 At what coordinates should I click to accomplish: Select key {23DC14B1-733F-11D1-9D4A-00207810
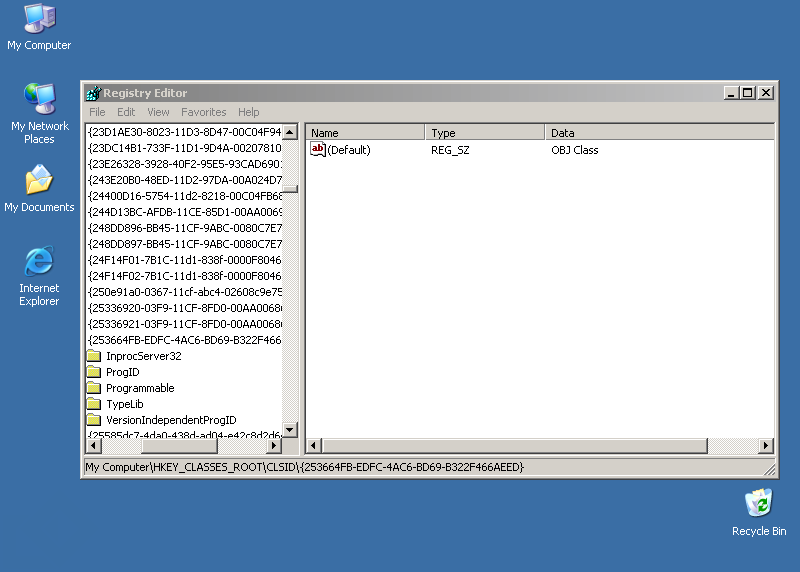click(184, 148)
